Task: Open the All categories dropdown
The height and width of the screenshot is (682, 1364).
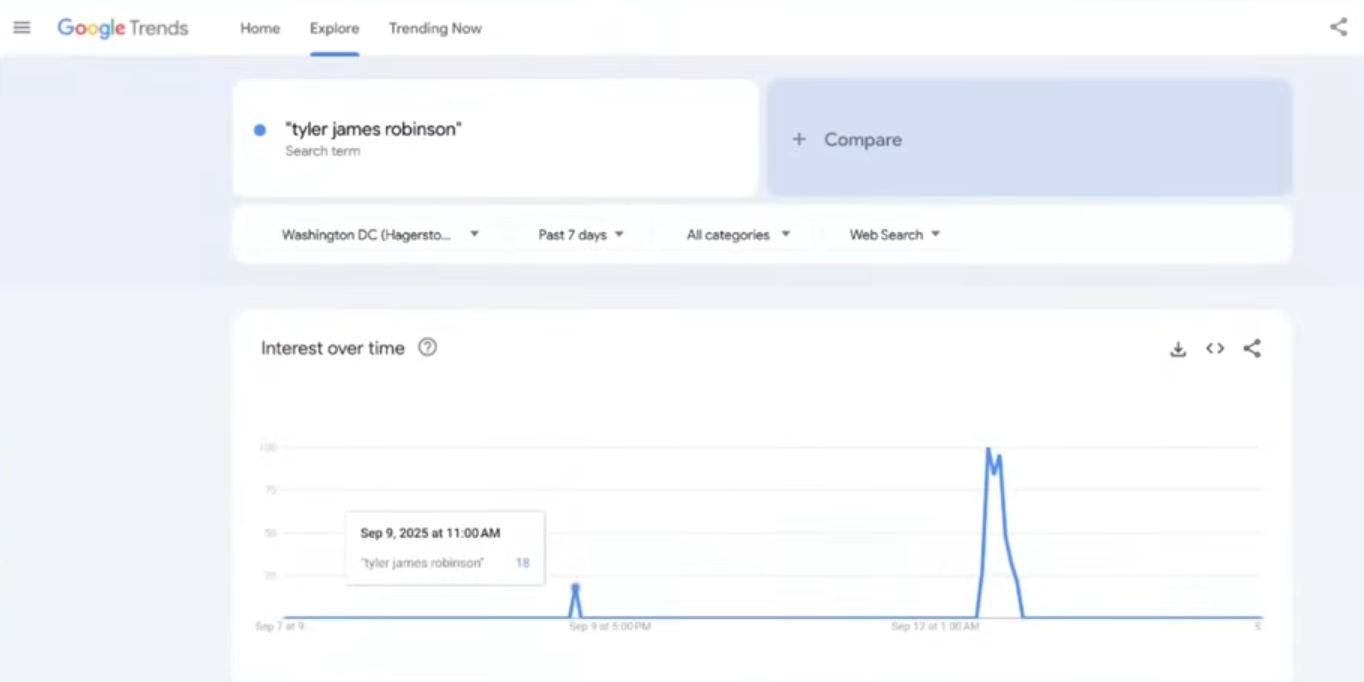Action: (x=738, y=235)
